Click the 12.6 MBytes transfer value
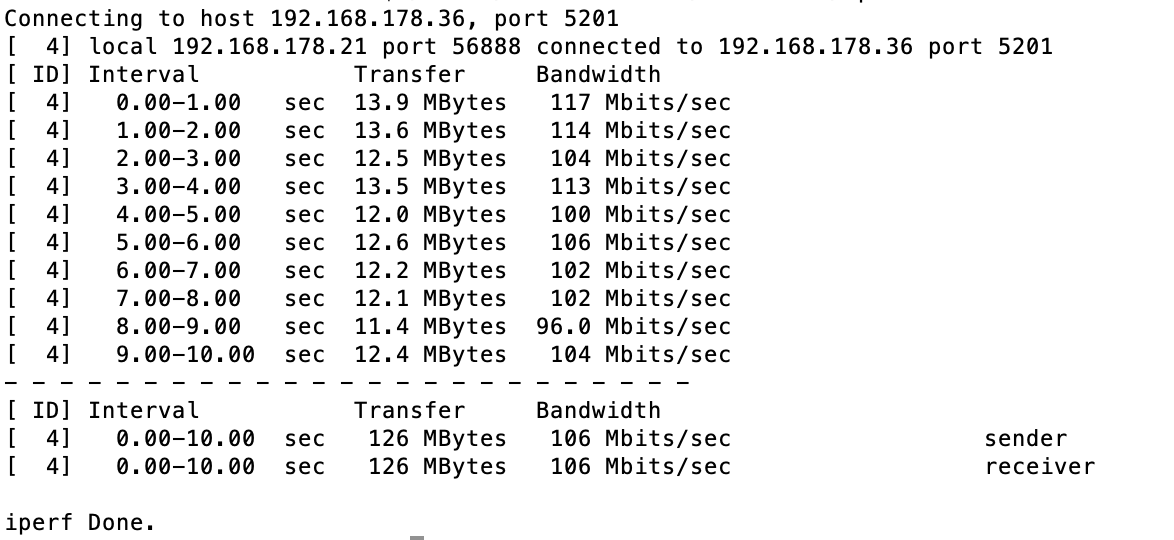This screenshot has width=1174, height=540. pyautogui.click(x=430, y=242)
